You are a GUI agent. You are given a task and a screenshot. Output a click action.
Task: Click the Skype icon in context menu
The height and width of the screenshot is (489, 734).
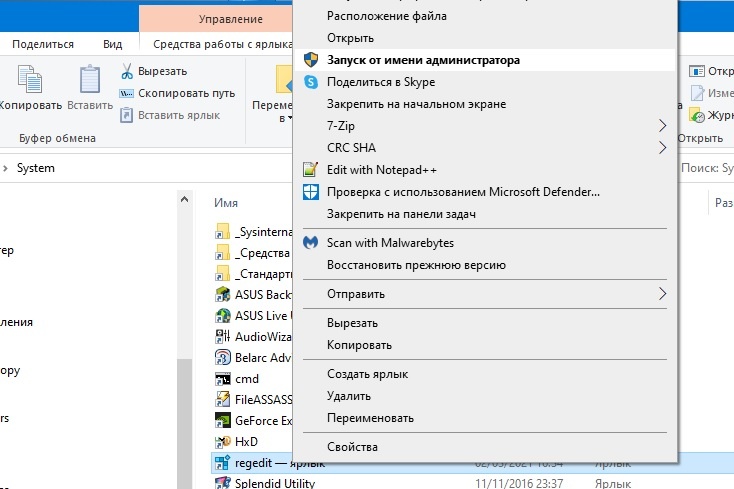(x=311, y=82)
